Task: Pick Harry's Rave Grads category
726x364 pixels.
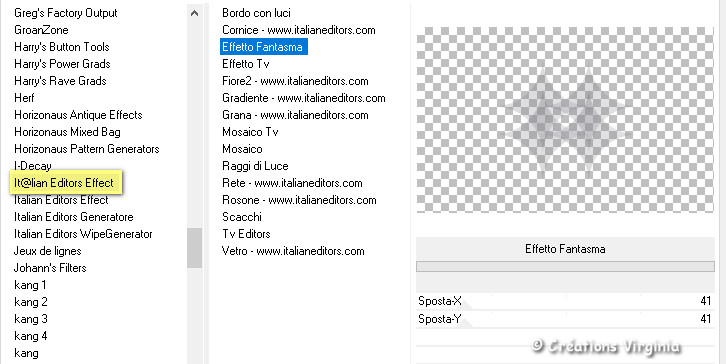Action: (x=60, y=81)
